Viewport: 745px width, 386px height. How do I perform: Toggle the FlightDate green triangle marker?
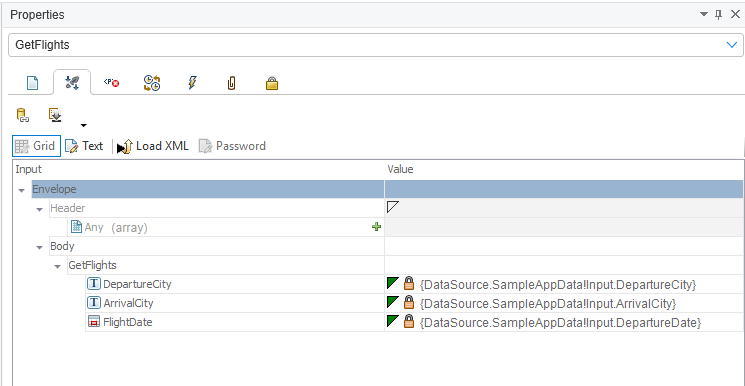(x=392, y=321)
